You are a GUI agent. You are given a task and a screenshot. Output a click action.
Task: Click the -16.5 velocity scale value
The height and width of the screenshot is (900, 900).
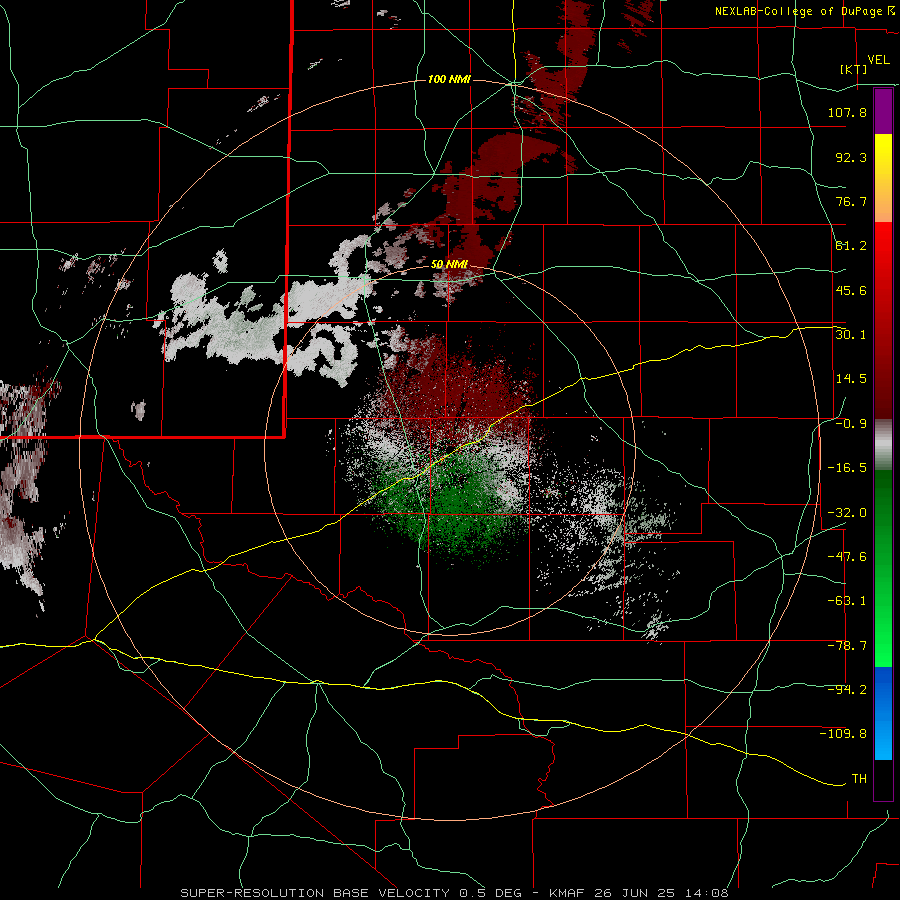coord(847,468)
